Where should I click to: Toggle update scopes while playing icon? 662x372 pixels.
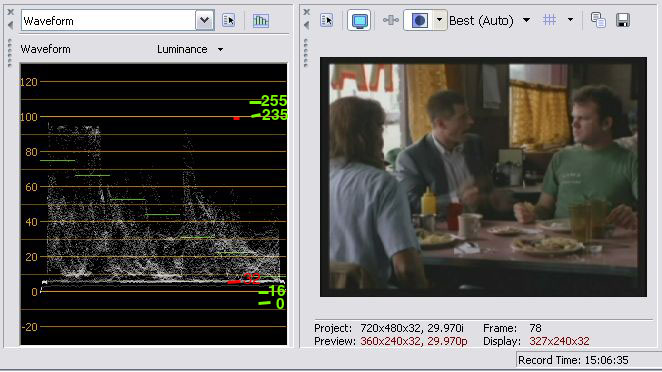click(x=260, y=20)
